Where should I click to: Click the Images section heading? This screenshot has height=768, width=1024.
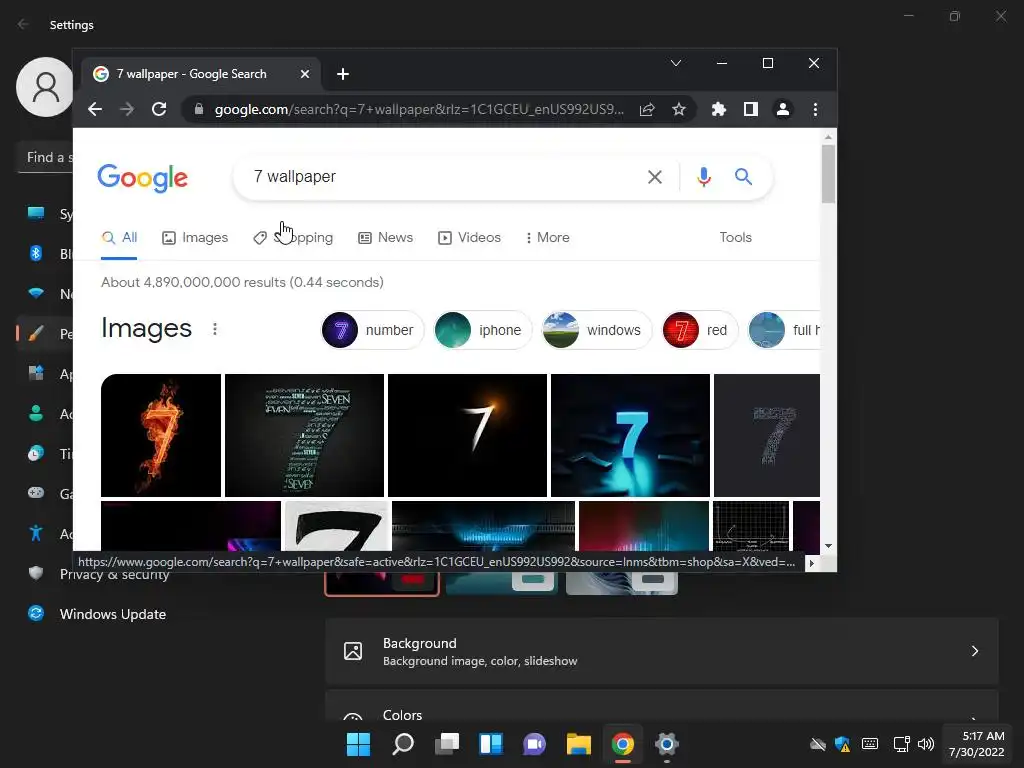point(146,328)
